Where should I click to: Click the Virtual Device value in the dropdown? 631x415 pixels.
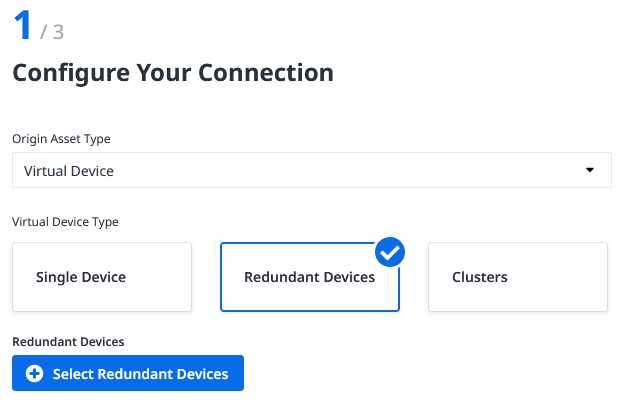coord(69,171)
